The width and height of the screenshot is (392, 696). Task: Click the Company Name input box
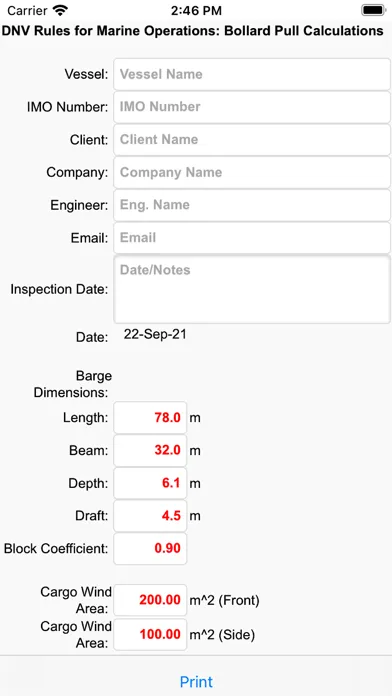[x=252, y=172]
